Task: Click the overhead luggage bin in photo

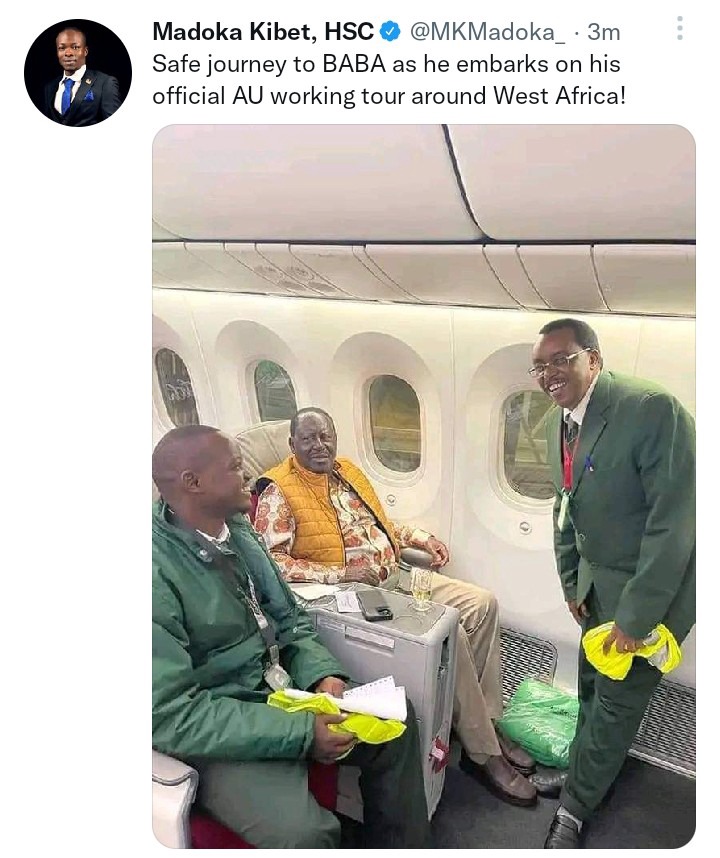Action: 424,183
